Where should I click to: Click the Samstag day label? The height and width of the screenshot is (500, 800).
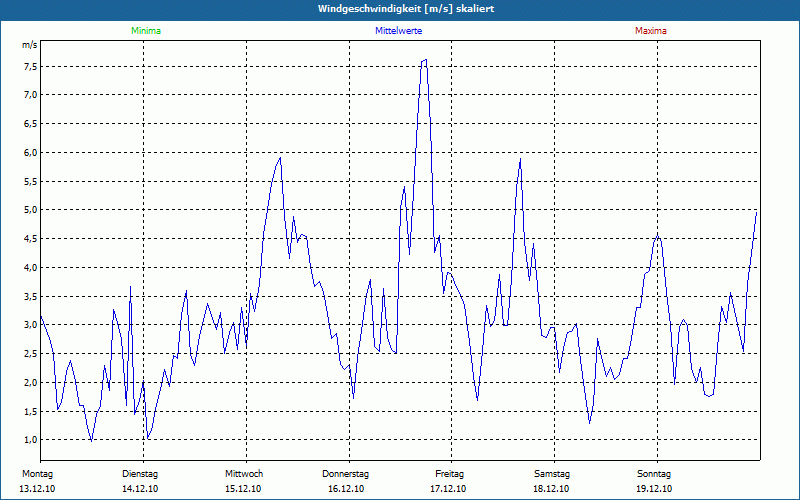[552, 474]
